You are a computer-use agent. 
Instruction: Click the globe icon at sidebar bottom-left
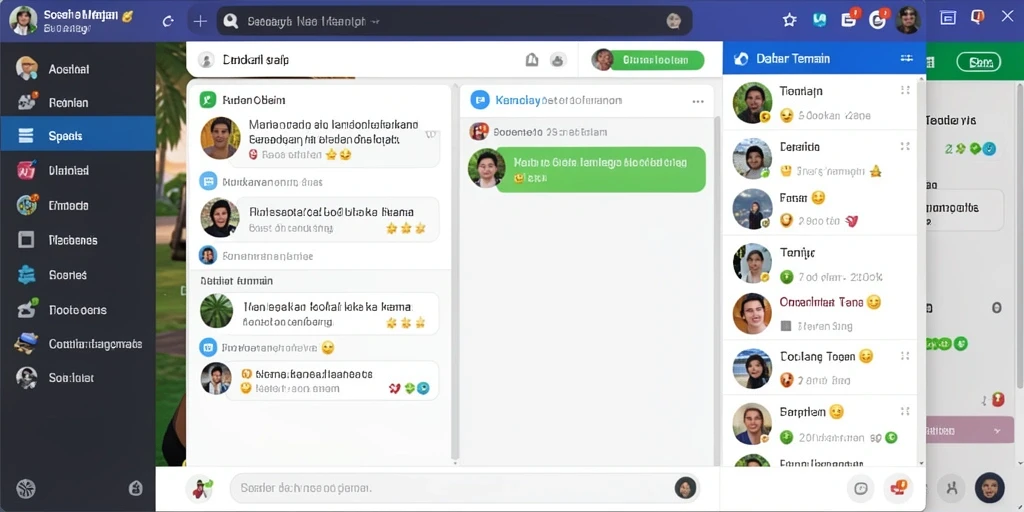(x=25, y=488)
